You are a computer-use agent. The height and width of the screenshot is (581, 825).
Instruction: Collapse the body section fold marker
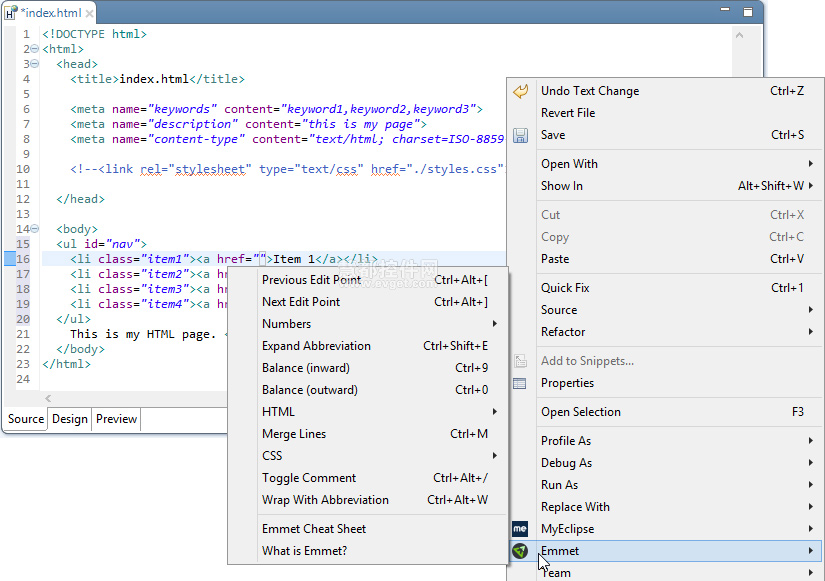[x=35, y=229]
